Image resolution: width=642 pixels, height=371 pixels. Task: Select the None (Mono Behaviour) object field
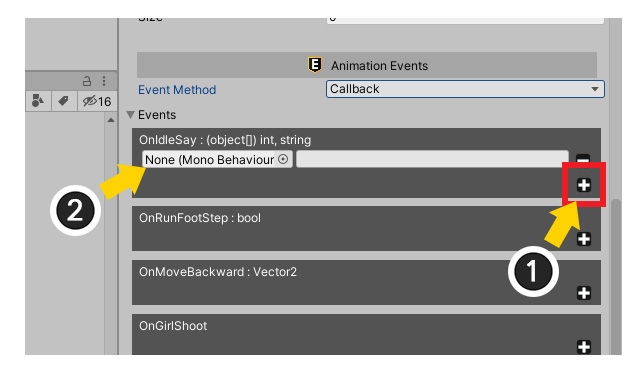point(217,159)
